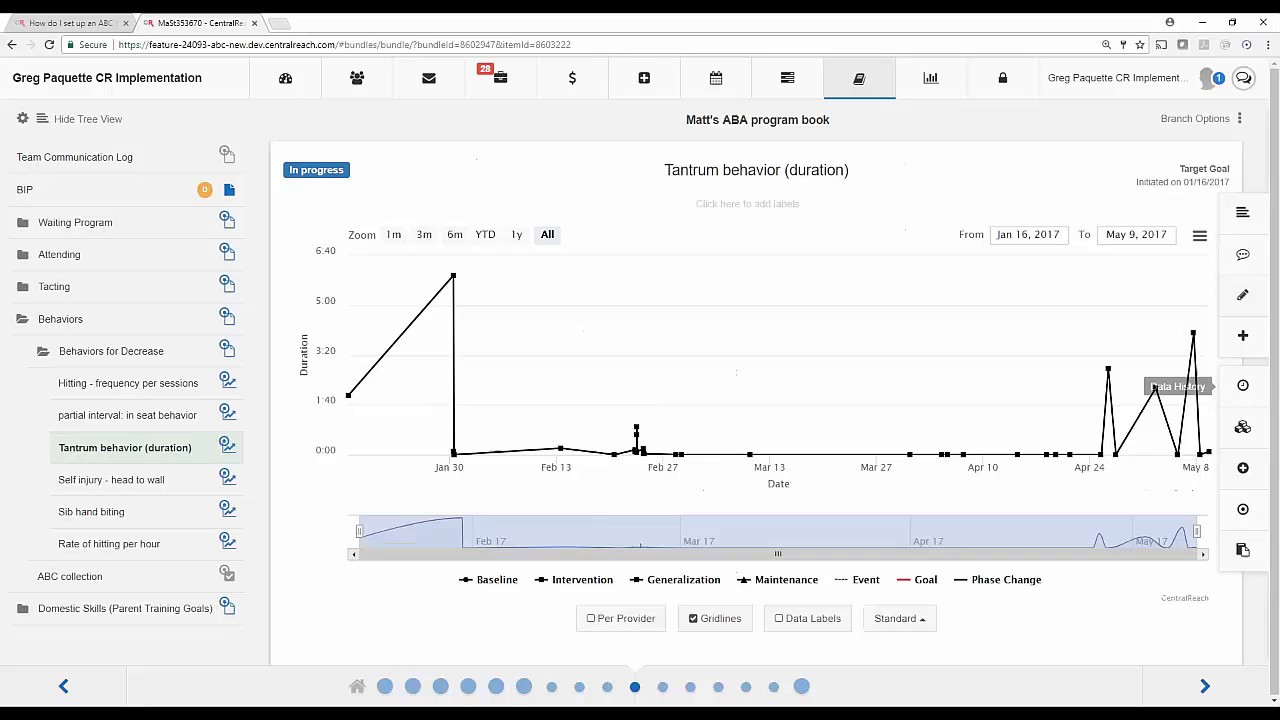Go to next page with right arrow

click(1205, 686)
